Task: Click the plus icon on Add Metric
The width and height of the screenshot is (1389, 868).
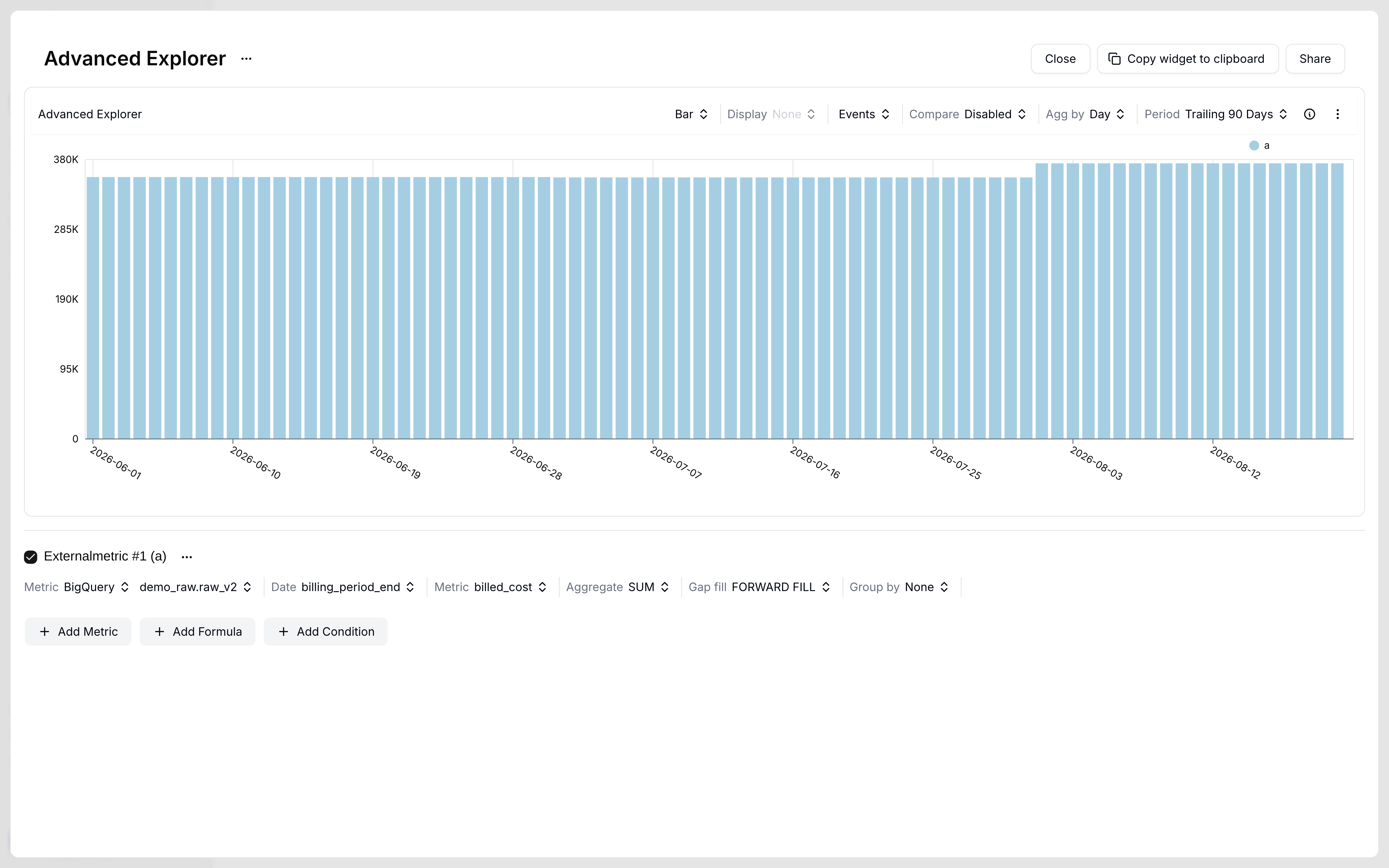Action: point(45,632)
